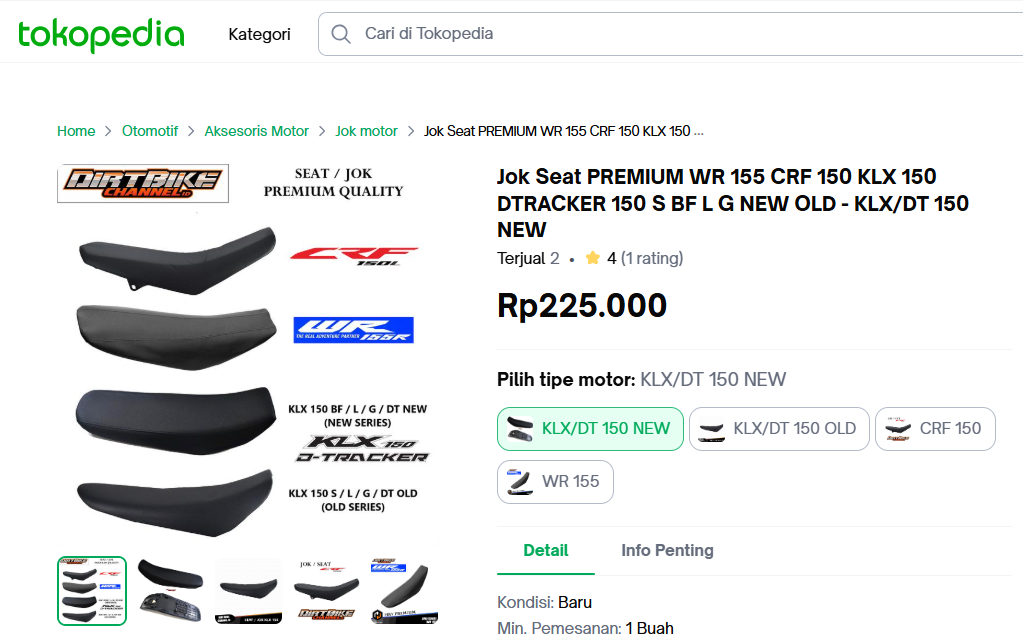Select the KLX/DT 150 NEW variant
1023x638 pixels.
coord(590,428)
